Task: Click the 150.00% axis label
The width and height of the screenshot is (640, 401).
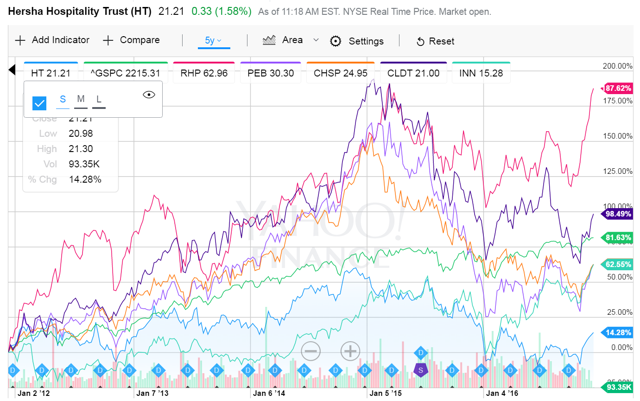Action: pyautogui.click(x=618, y=136)
